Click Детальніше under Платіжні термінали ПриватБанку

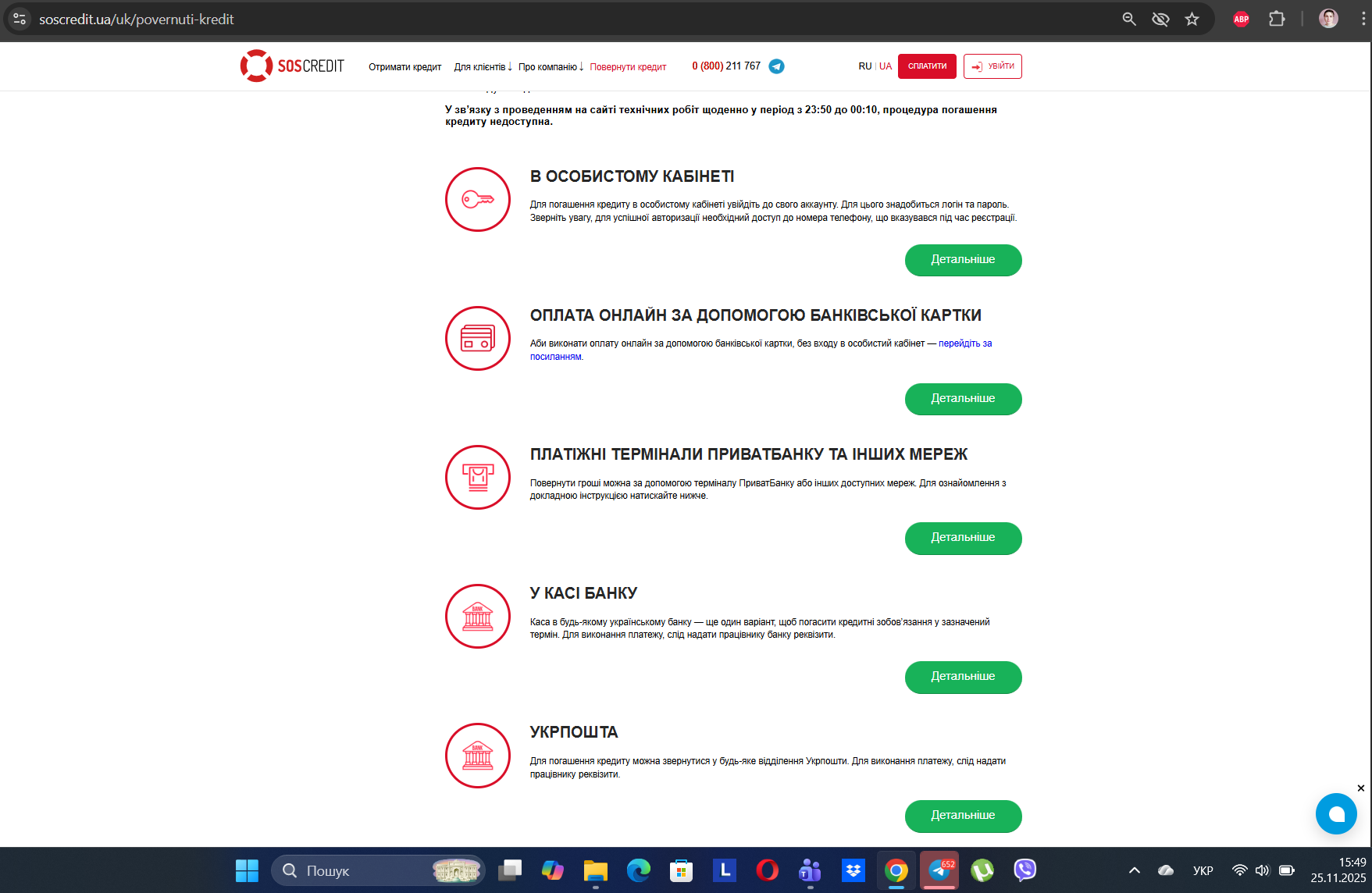coord(964,538)
